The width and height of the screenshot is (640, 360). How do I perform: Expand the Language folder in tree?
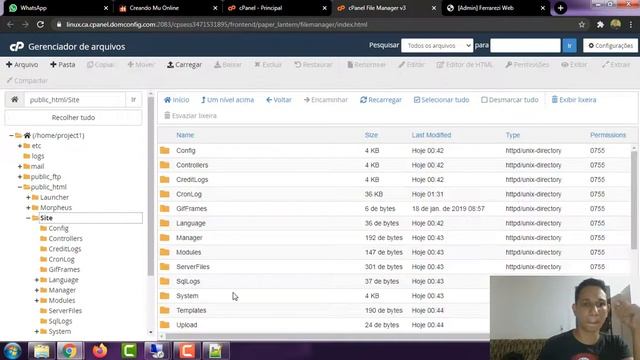pyautogui.click(x=37, y=280)
